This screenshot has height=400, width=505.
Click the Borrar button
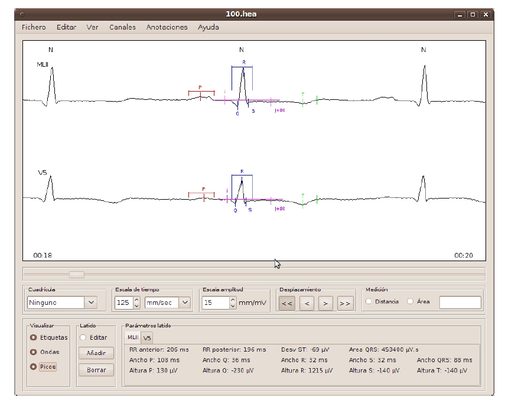96,370
